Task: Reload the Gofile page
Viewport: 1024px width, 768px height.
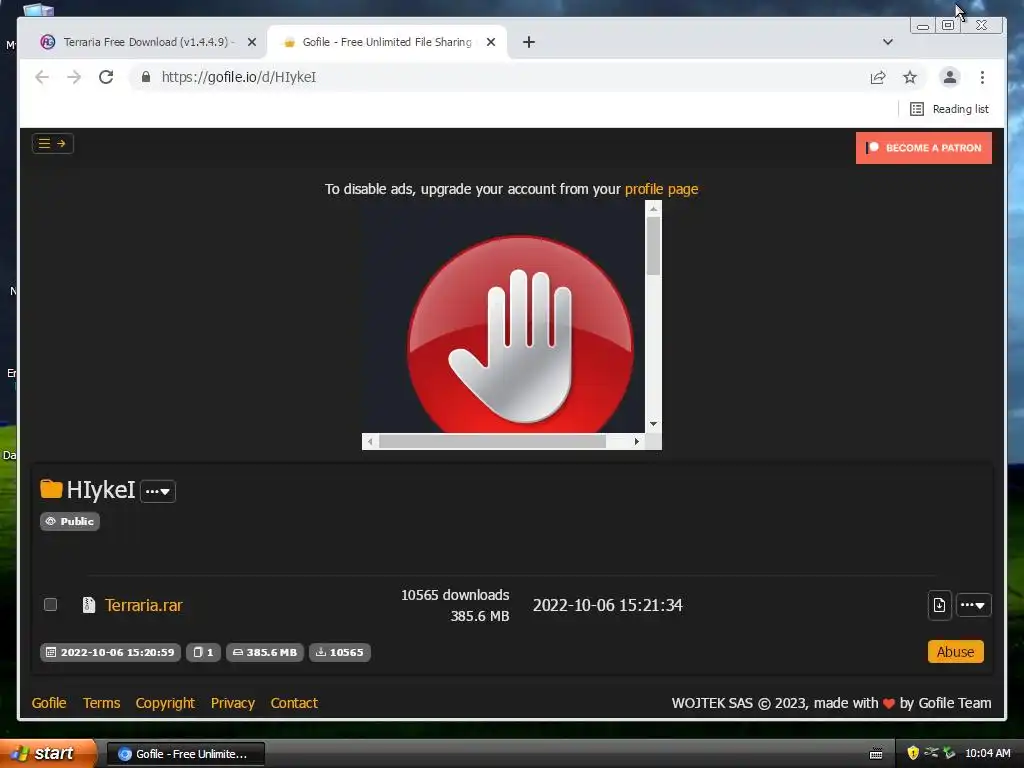Action: [106, 77]
